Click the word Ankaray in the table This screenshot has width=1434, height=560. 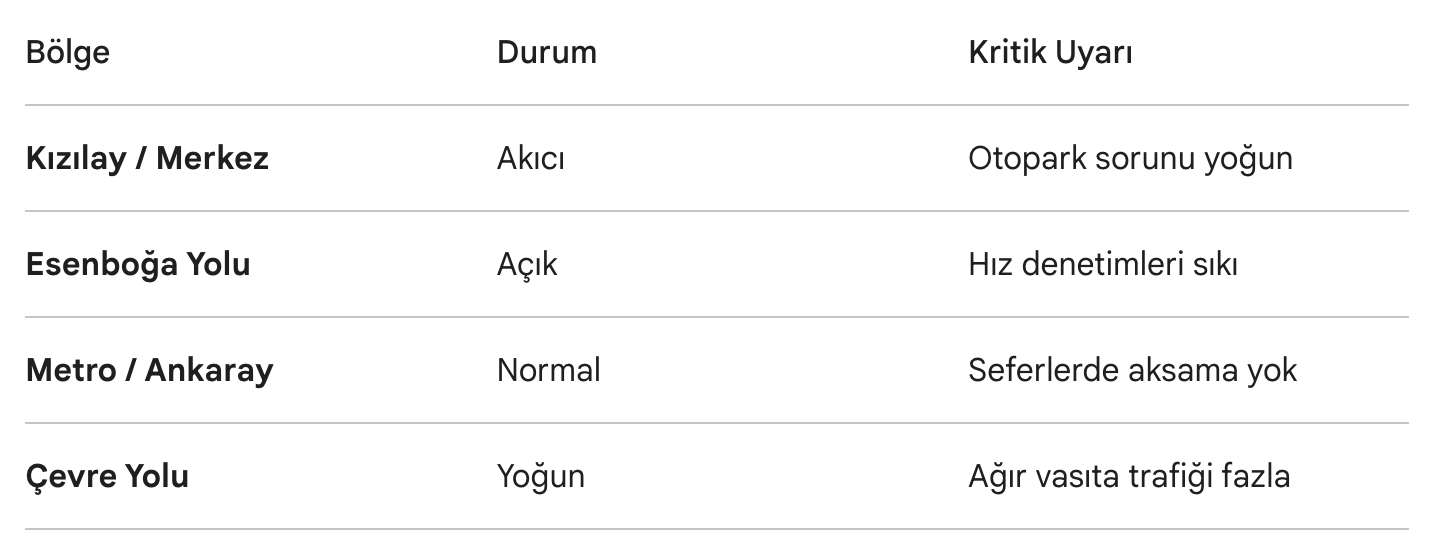click(209, 370)
